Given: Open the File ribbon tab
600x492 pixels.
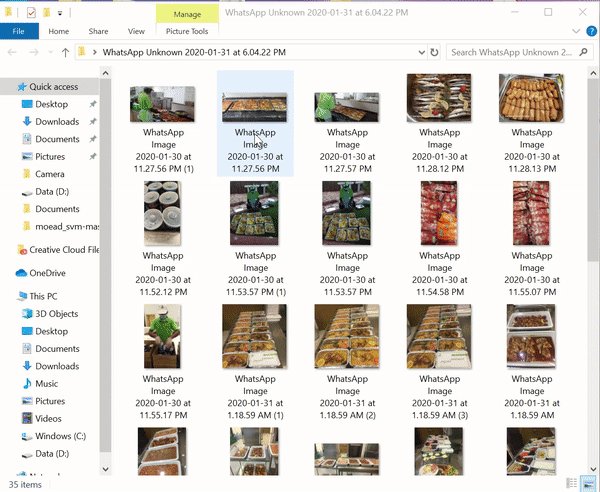Looking at the screenshot, I should click(19, 31).
